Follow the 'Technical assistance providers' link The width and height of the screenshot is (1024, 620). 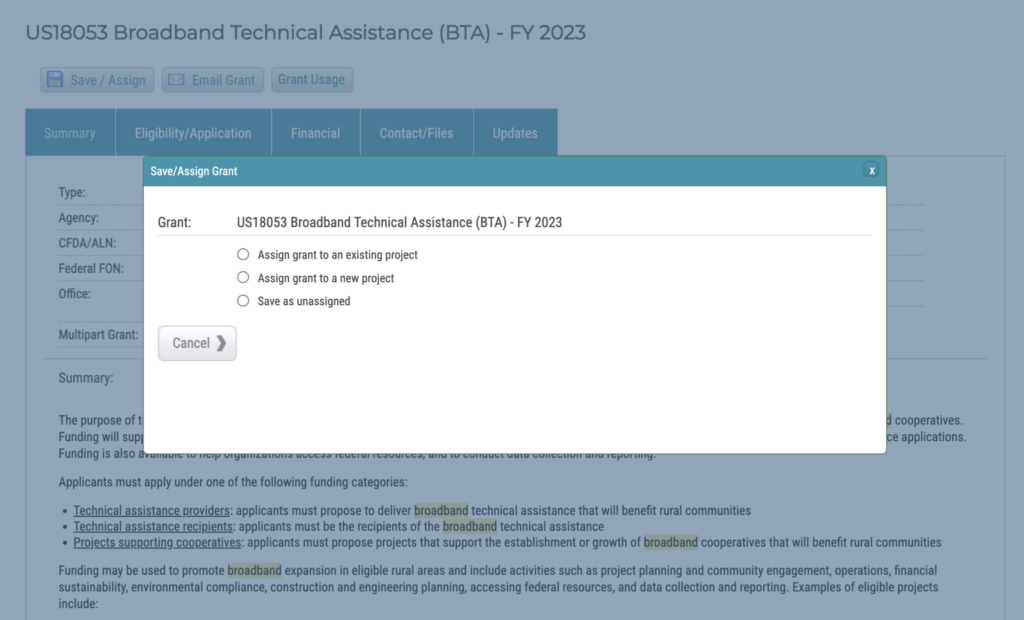pyautogui.click(x=151, y=511)
